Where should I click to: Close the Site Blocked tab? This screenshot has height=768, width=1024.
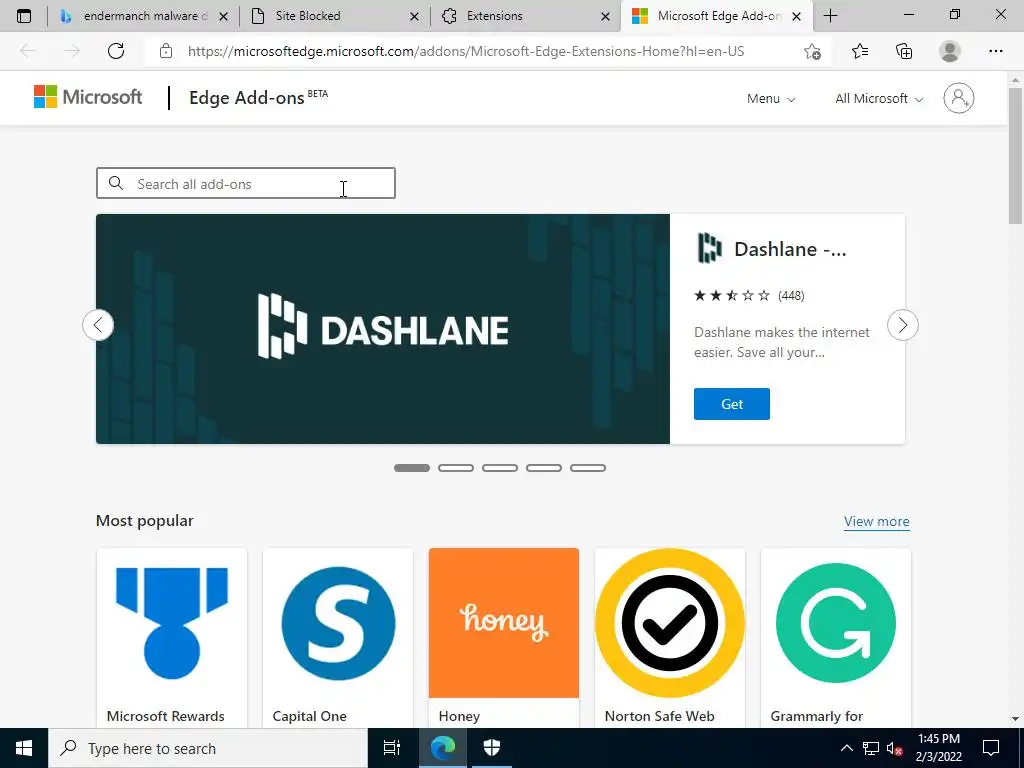414,16
